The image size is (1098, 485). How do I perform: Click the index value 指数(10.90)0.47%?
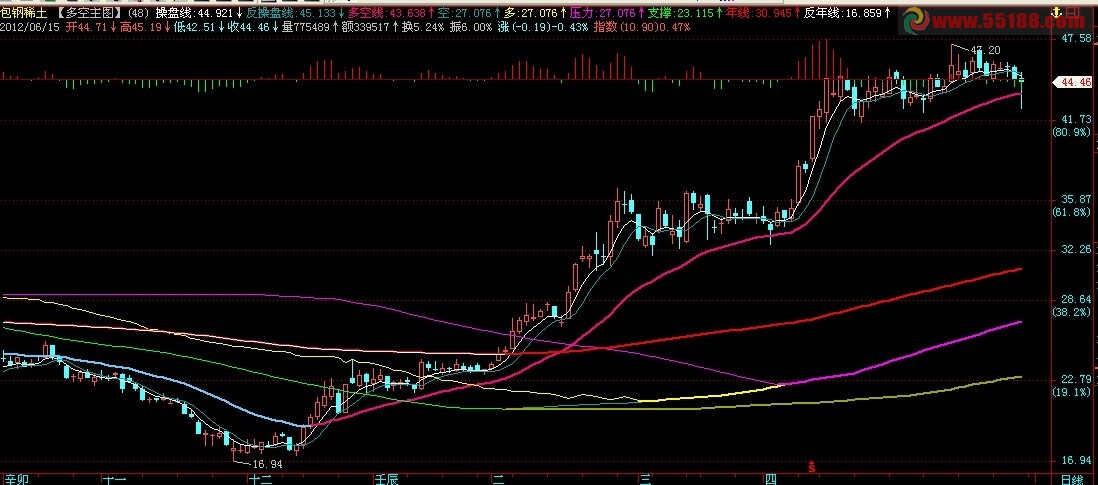tap(641, 27)
